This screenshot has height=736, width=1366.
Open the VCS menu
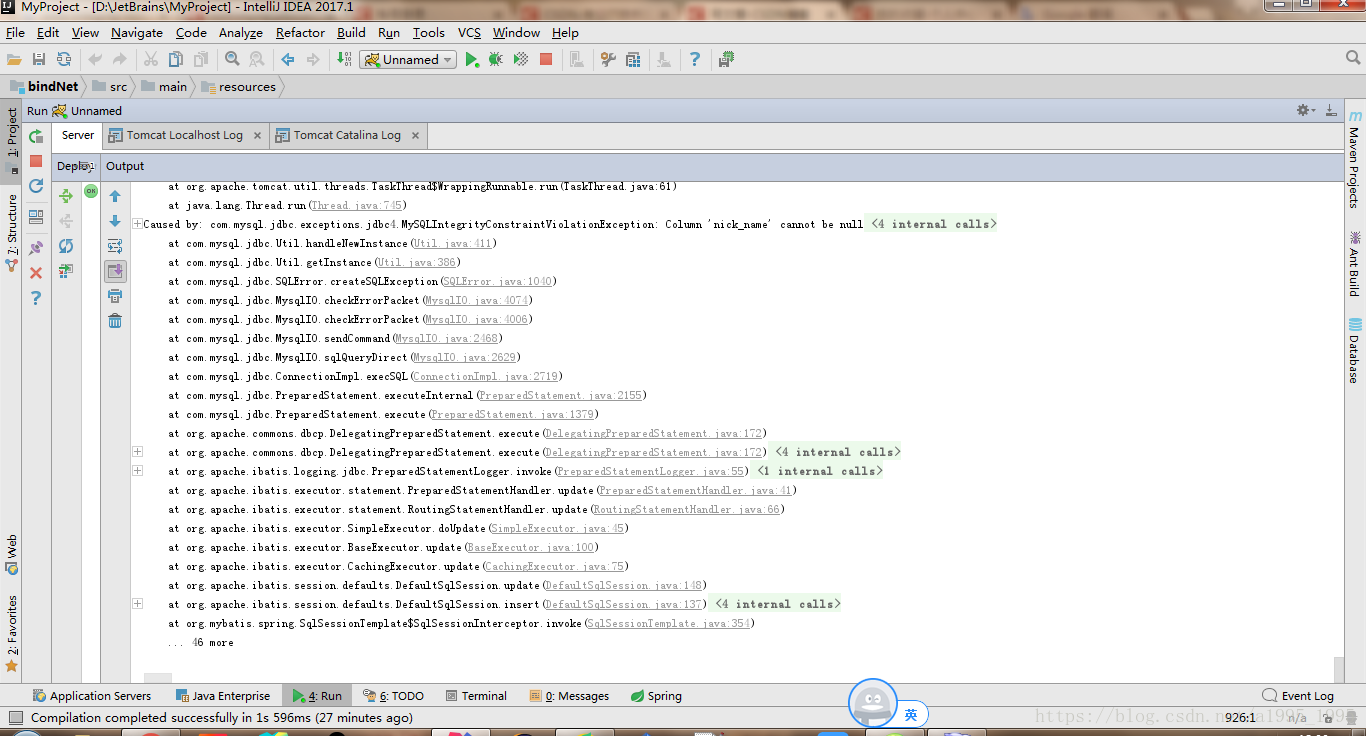[x=469, y=32]
